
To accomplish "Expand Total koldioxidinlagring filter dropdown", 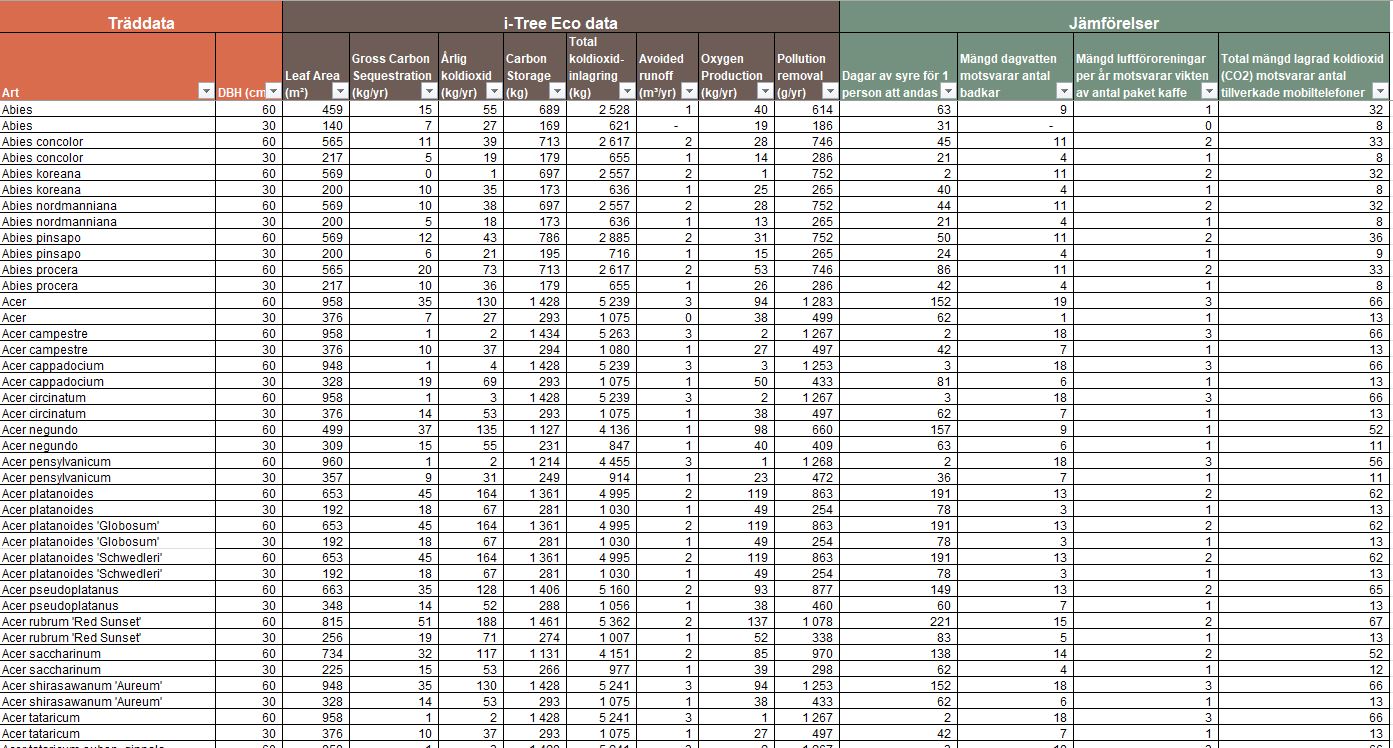I will [626, 92].
